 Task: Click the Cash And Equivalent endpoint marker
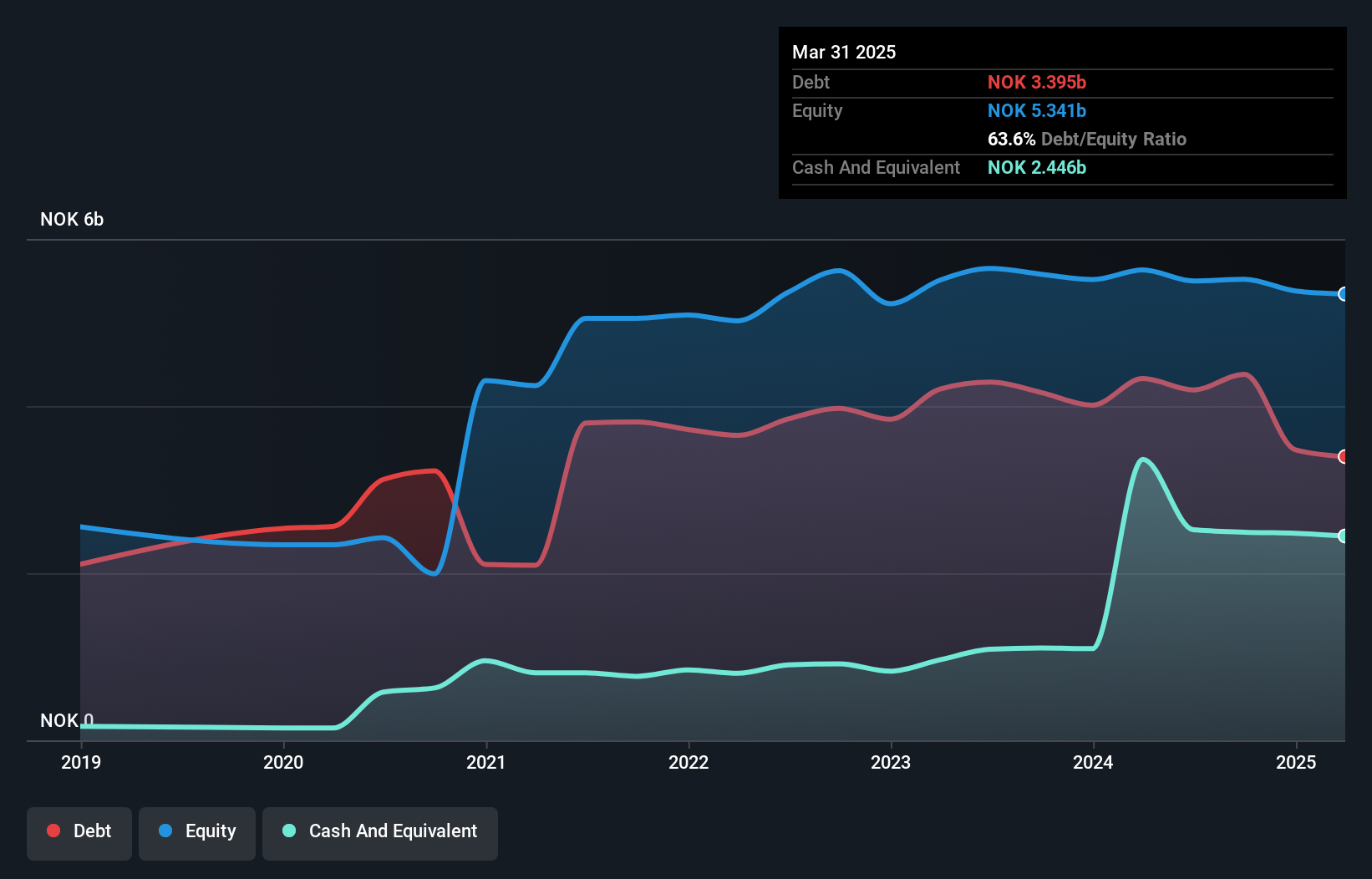click(x=1343, y=536)
